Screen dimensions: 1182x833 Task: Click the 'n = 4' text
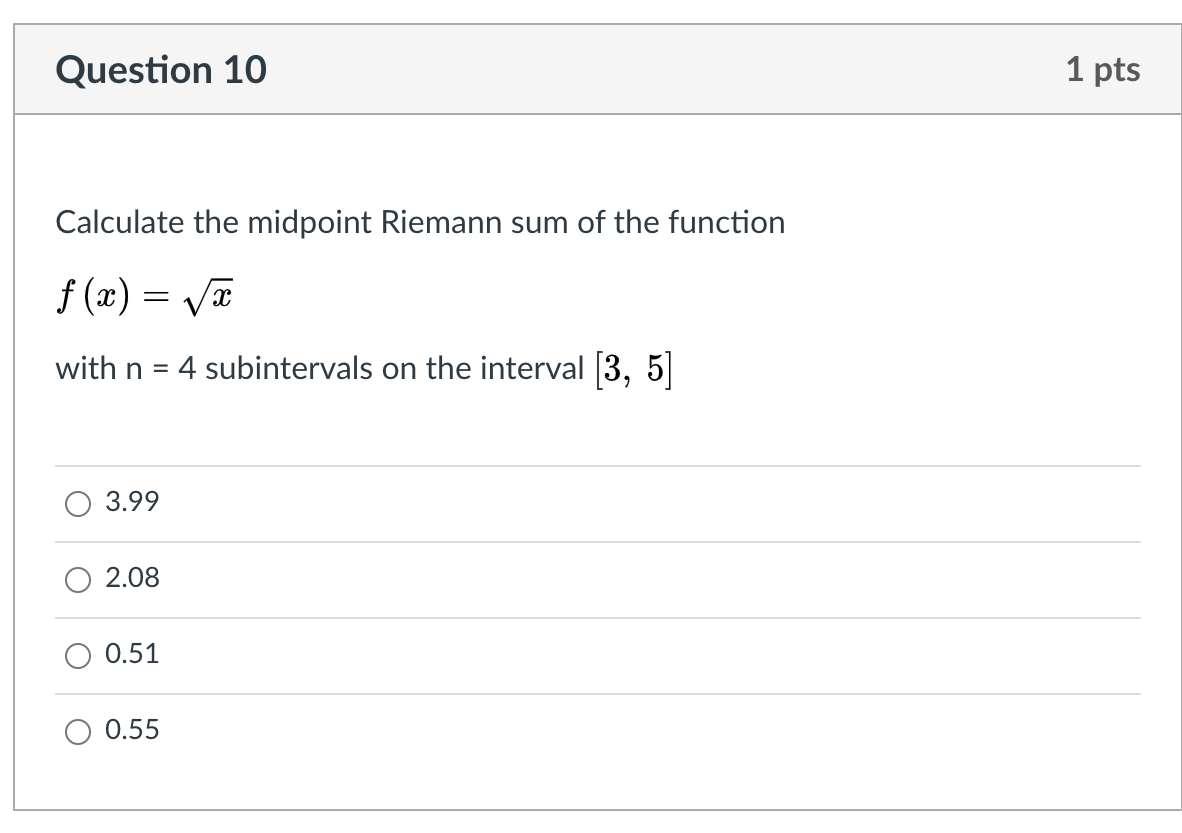[x=161, y=369]
